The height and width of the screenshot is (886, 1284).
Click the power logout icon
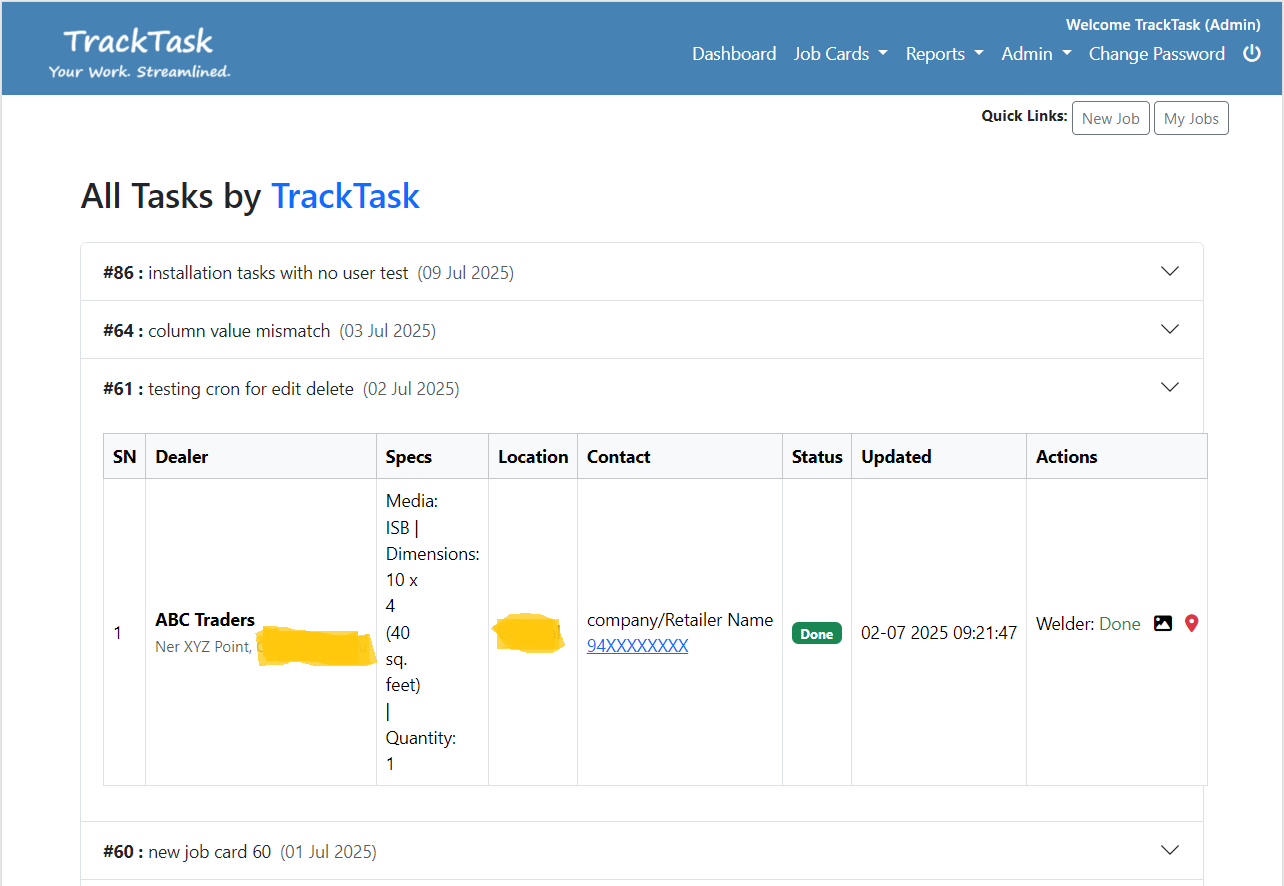1251,54
